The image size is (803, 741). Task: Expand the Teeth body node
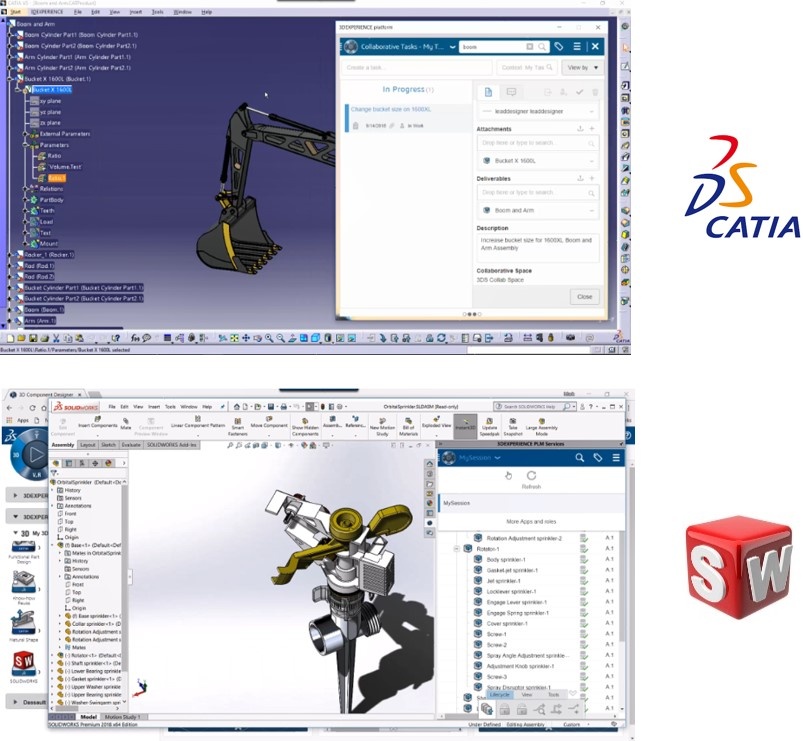click(x=25, y=210)
